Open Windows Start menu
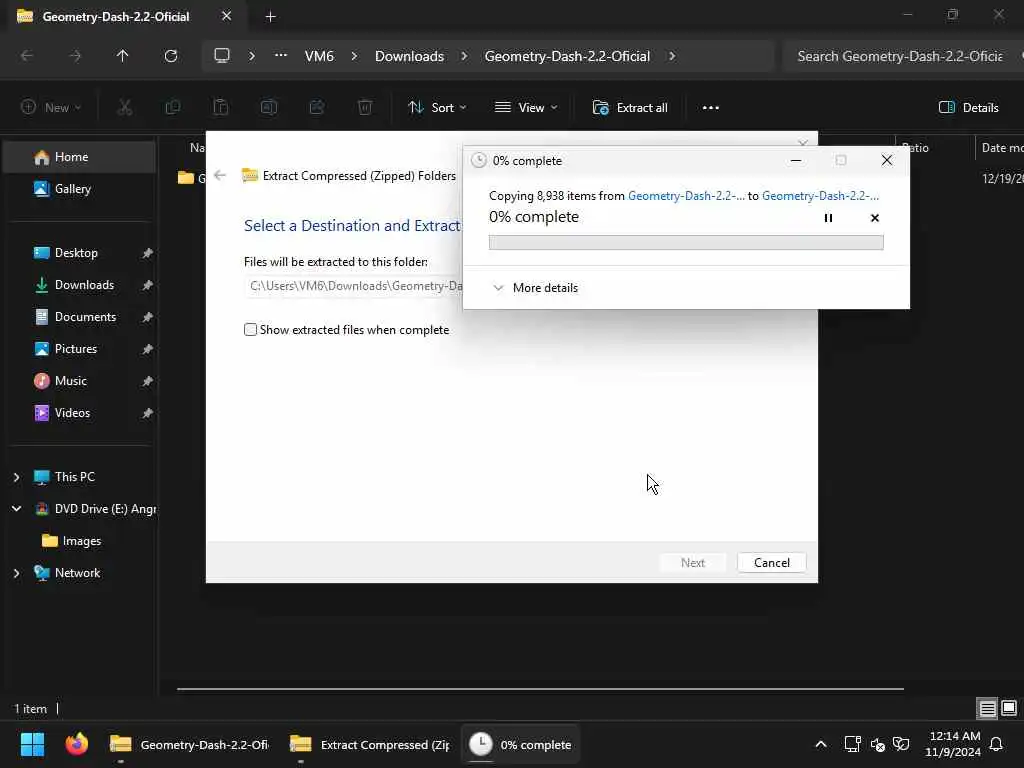 click(x=32, y=744)
